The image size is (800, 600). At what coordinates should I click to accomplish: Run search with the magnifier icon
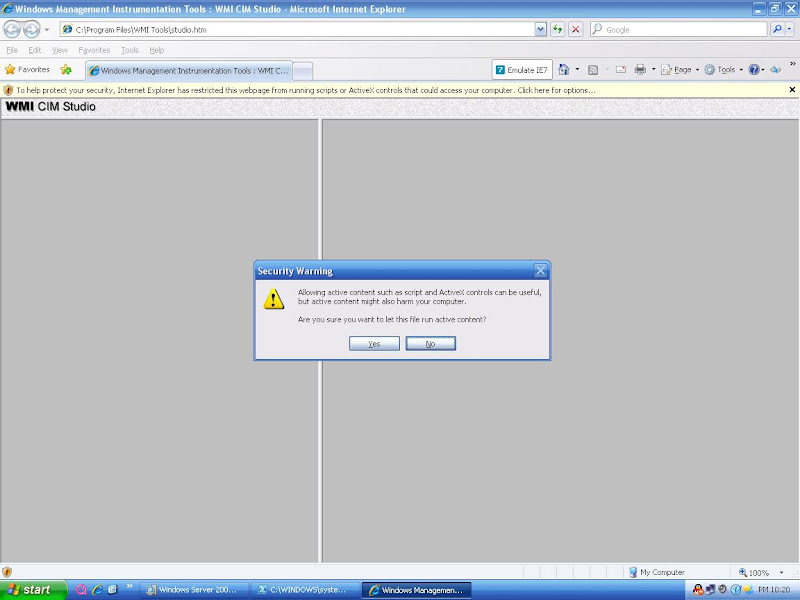click(777, 30)
